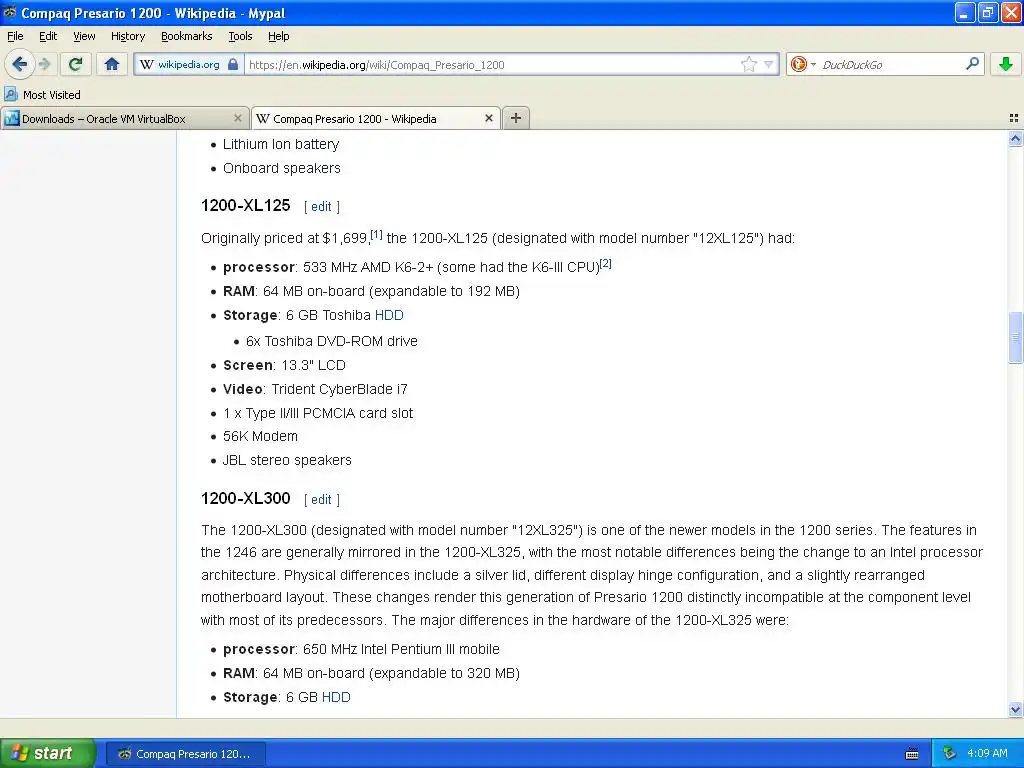Click the scrollbar up arrow
The width and height of the screenshot is (1024, 768).
pyautogui.click(x=1015, y=138)
